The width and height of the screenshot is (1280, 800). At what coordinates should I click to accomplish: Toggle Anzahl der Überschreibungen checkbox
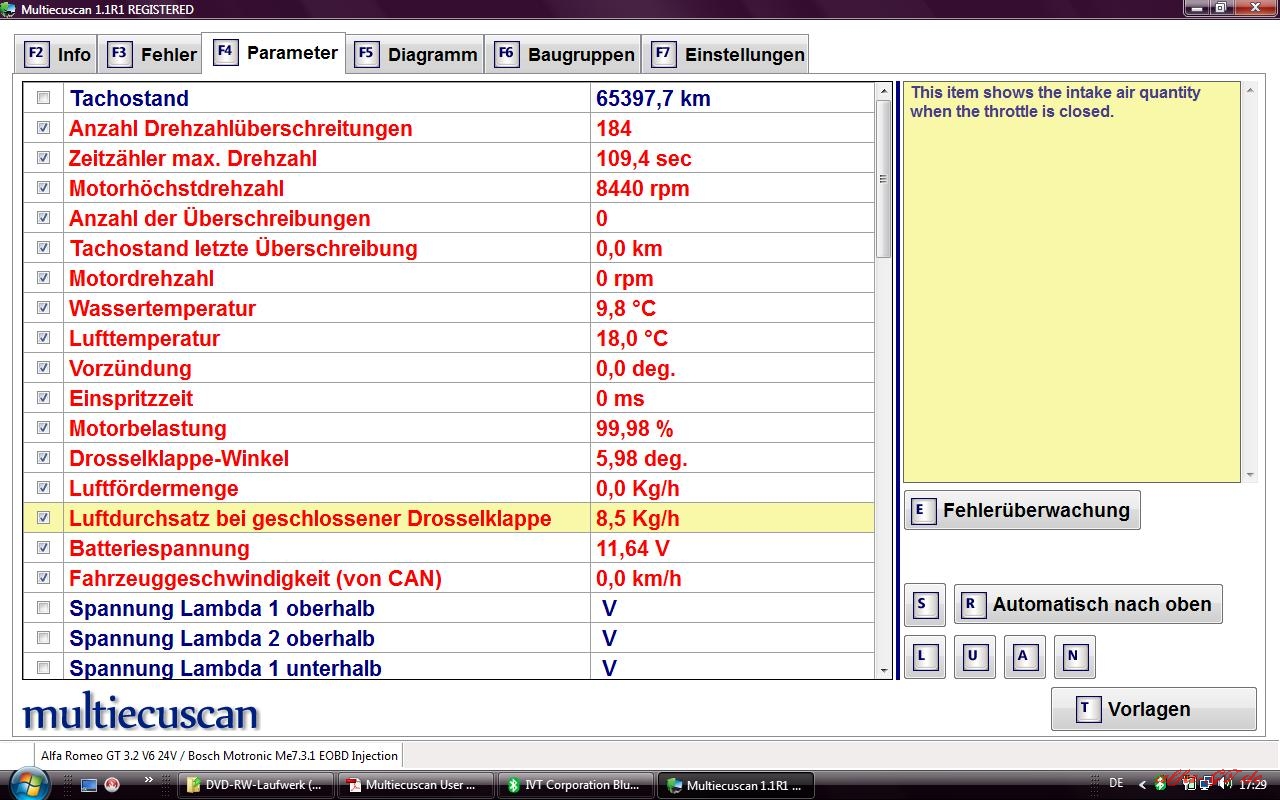click(43, 218)
